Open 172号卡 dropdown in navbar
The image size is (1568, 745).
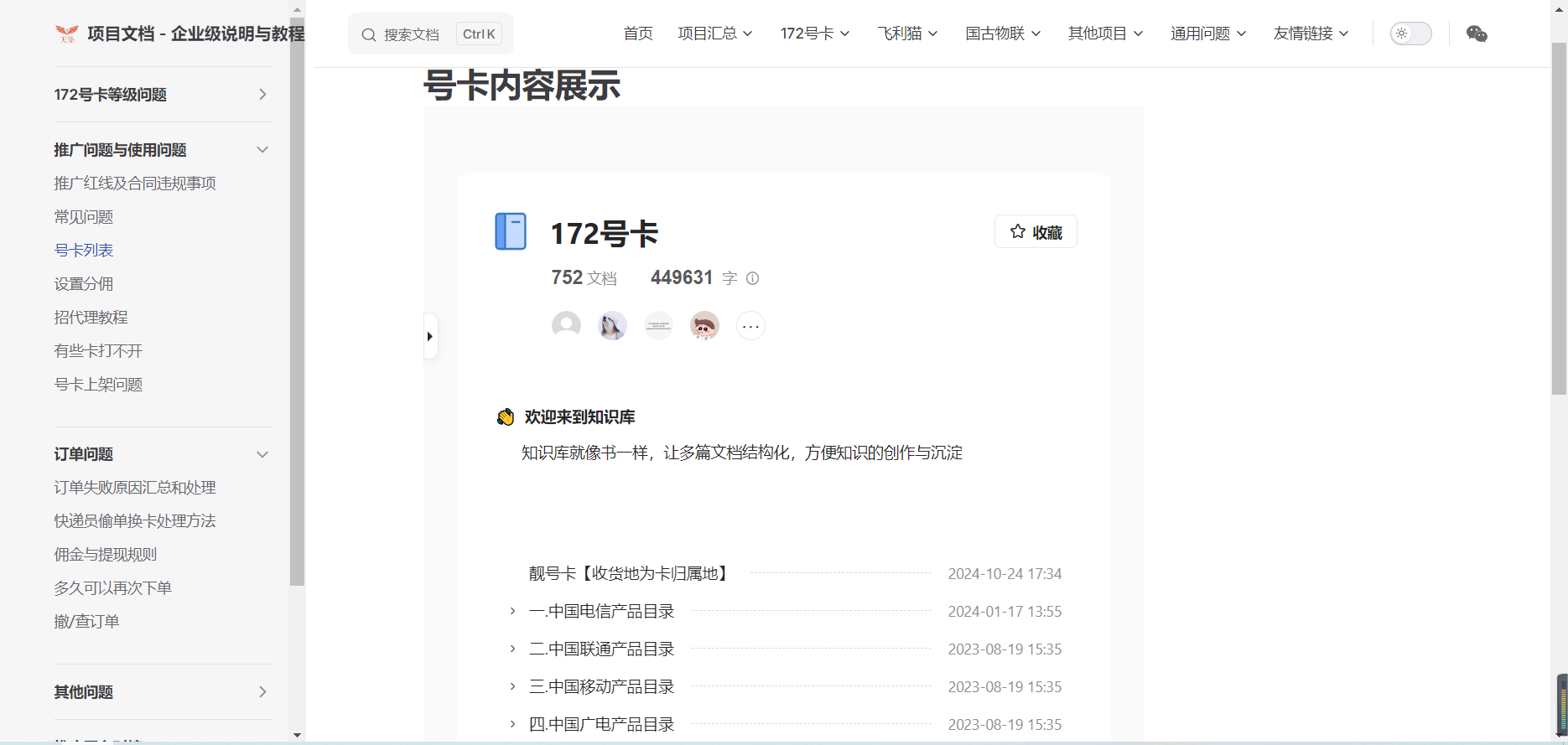coord(815,34)
